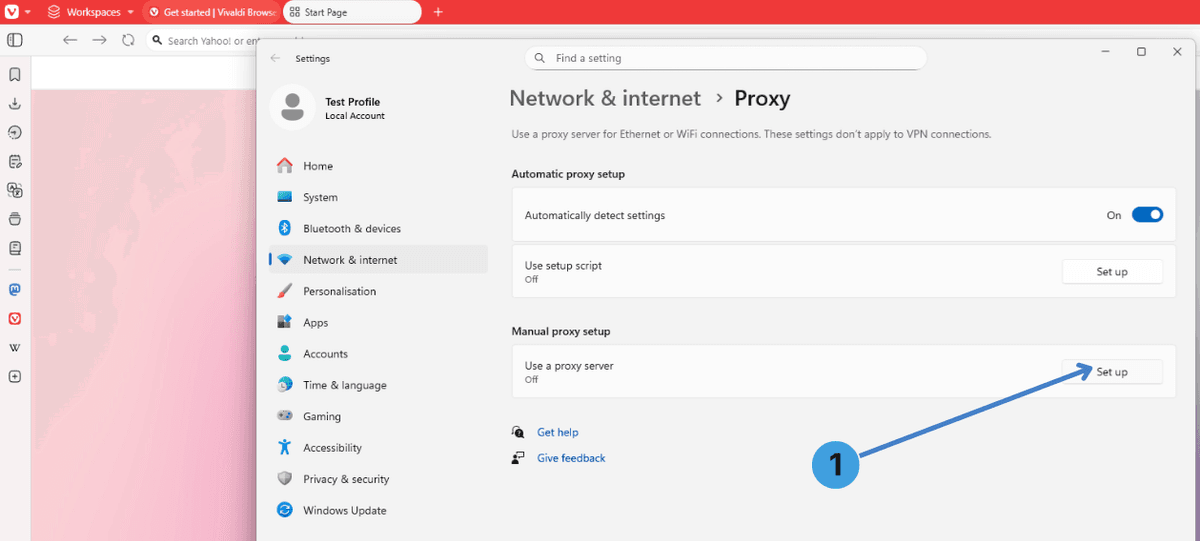The width and height of the screenshot is (1200, 541).
Task: Open the Accounts settings category
Action: click(378, 354)
